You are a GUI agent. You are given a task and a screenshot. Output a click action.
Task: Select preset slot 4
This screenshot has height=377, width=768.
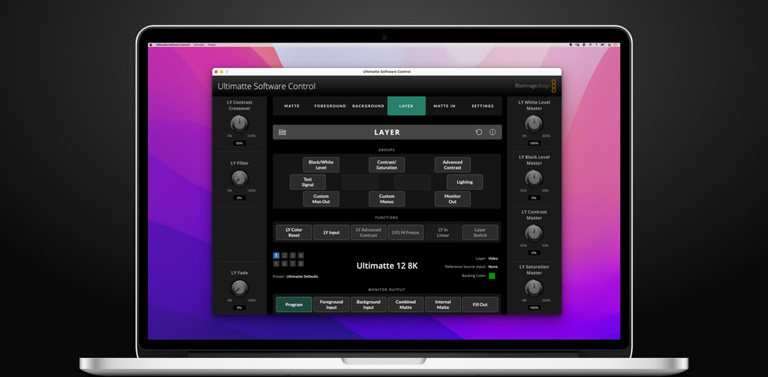pos(301,256)
